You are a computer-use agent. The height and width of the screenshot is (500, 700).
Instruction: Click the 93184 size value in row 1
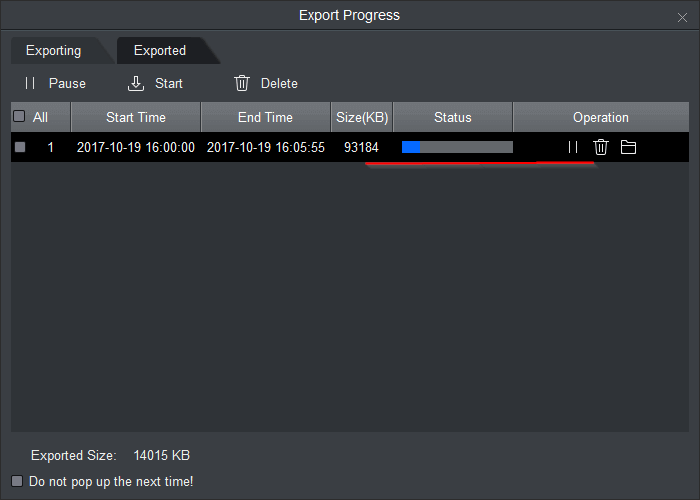click(361, 148)
